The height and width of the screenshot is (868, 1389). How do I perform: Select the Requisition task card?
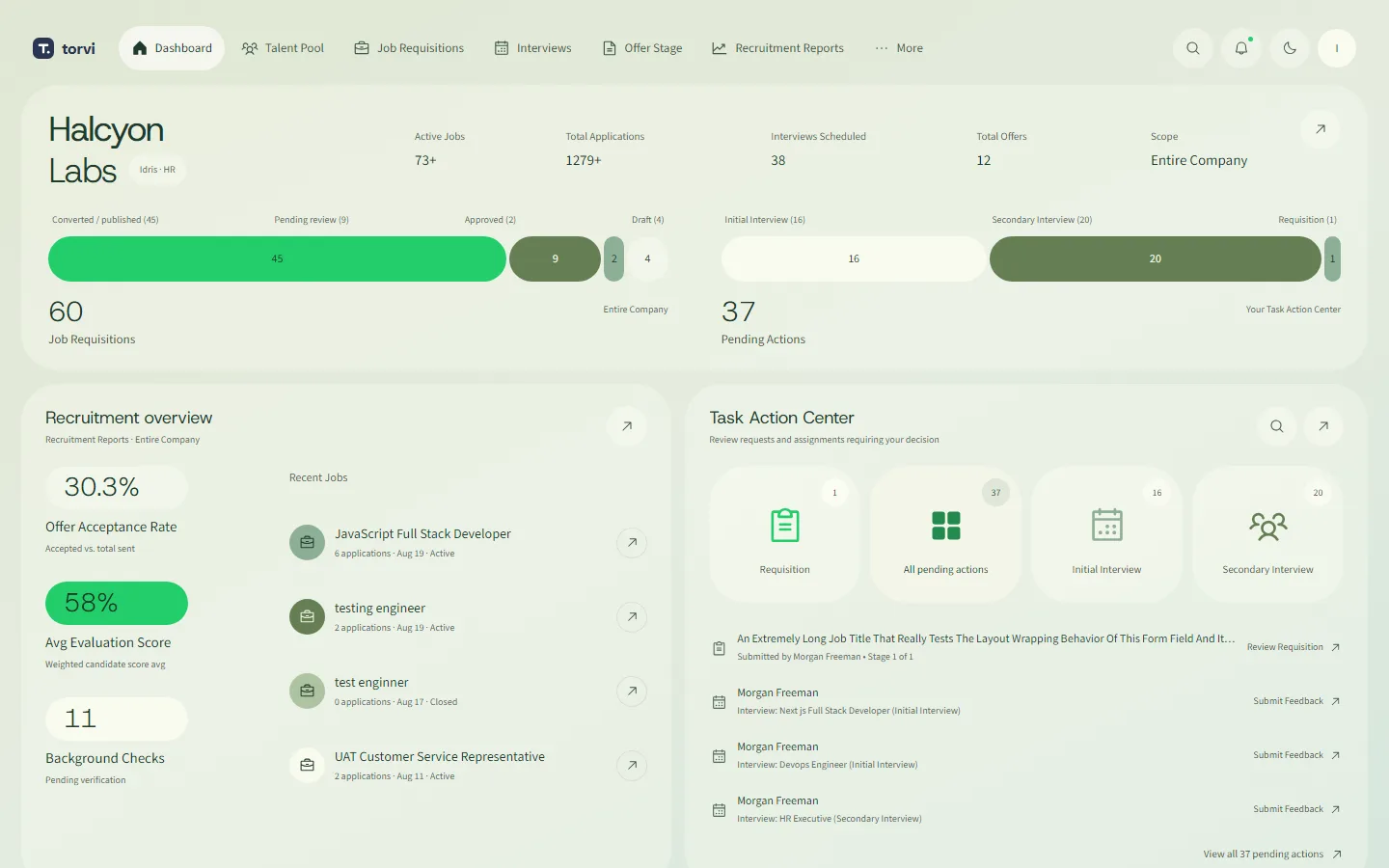tap(784, 533)
